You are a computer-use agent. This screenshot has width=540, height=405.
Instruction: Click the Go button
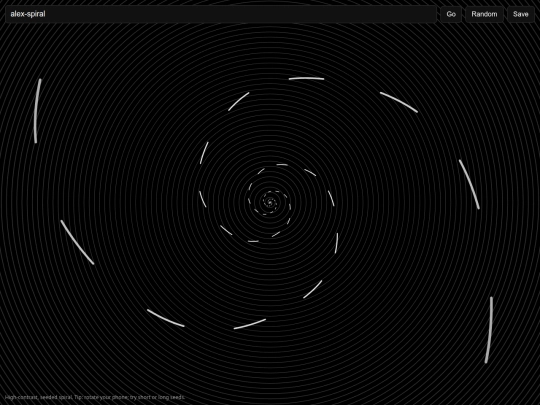(451, 14)
